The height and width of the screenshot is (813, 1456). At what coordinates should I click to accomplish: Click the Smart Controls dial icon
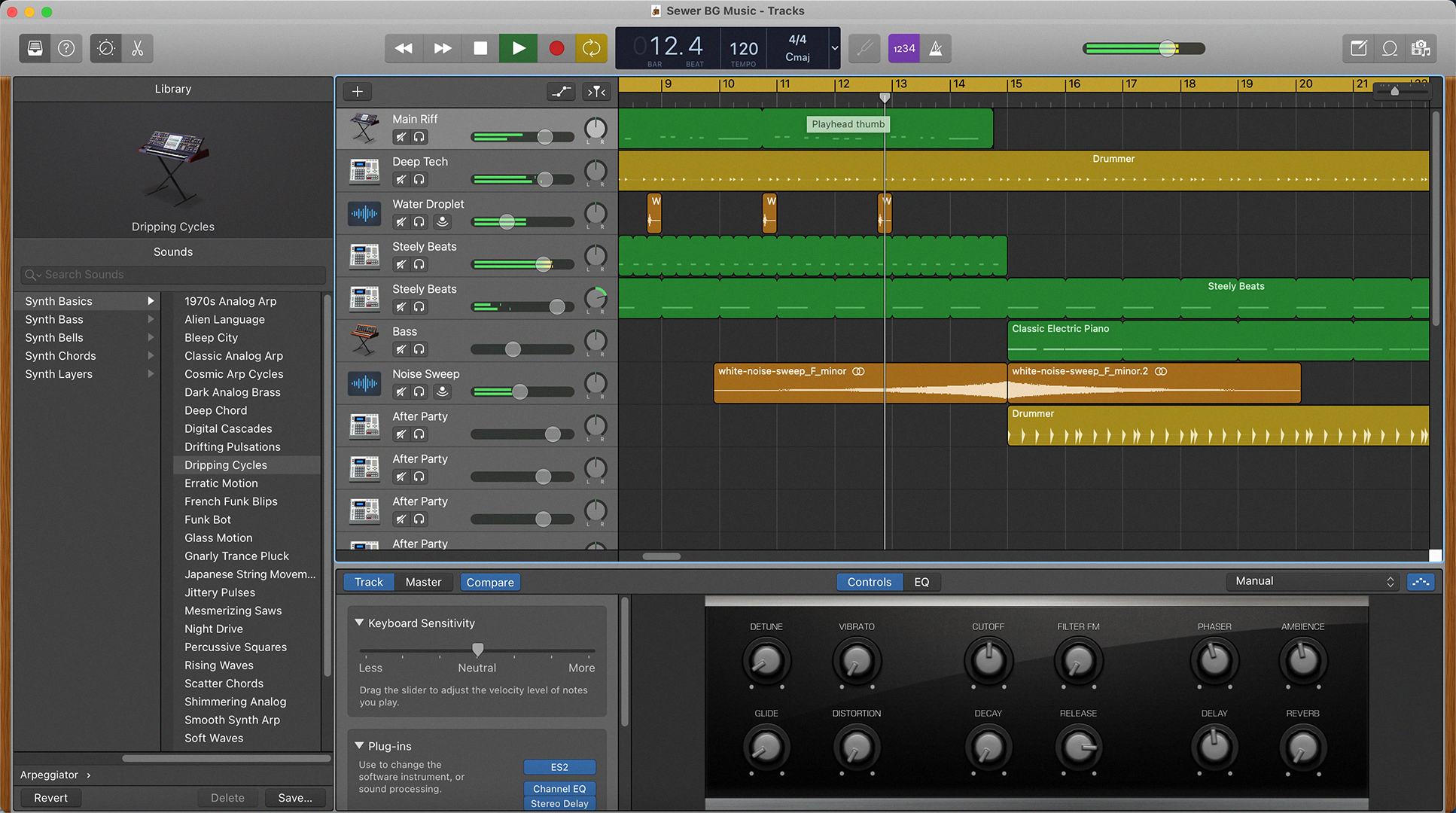[105, 48]
